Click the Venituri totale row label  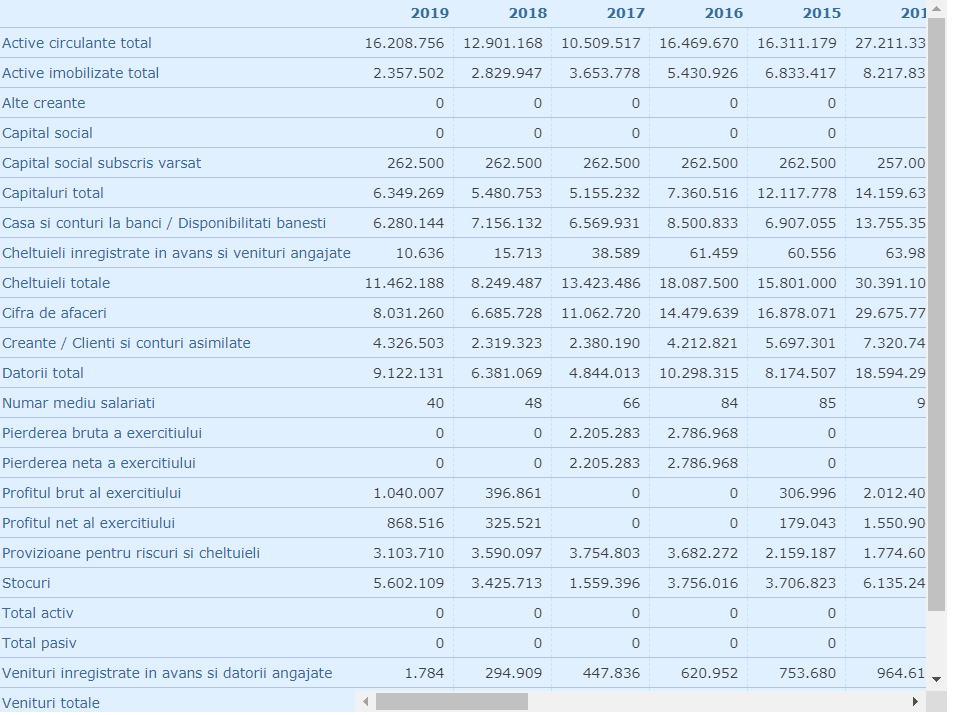(x=51, y=703)
